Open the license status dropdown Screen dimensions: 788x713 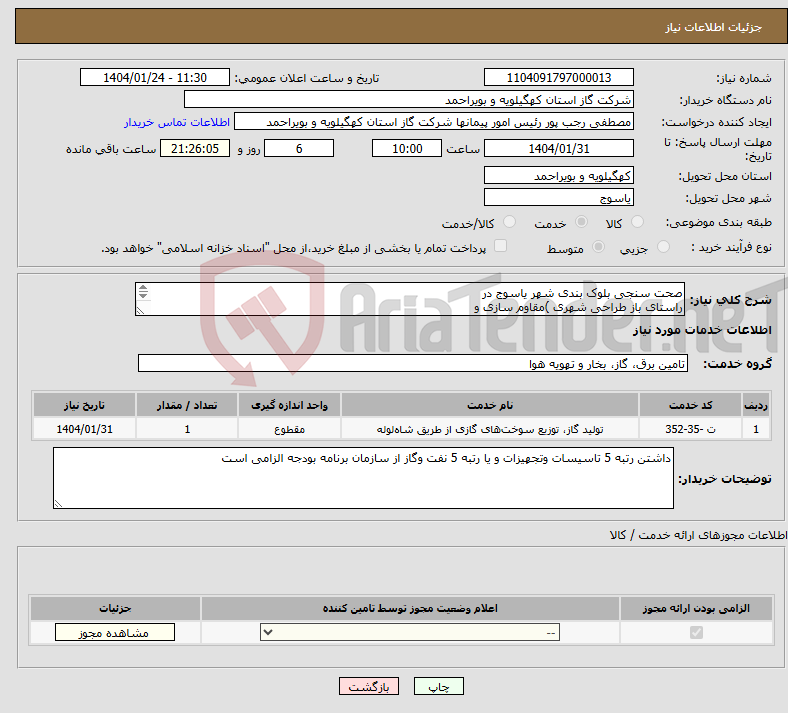[410, 632]
